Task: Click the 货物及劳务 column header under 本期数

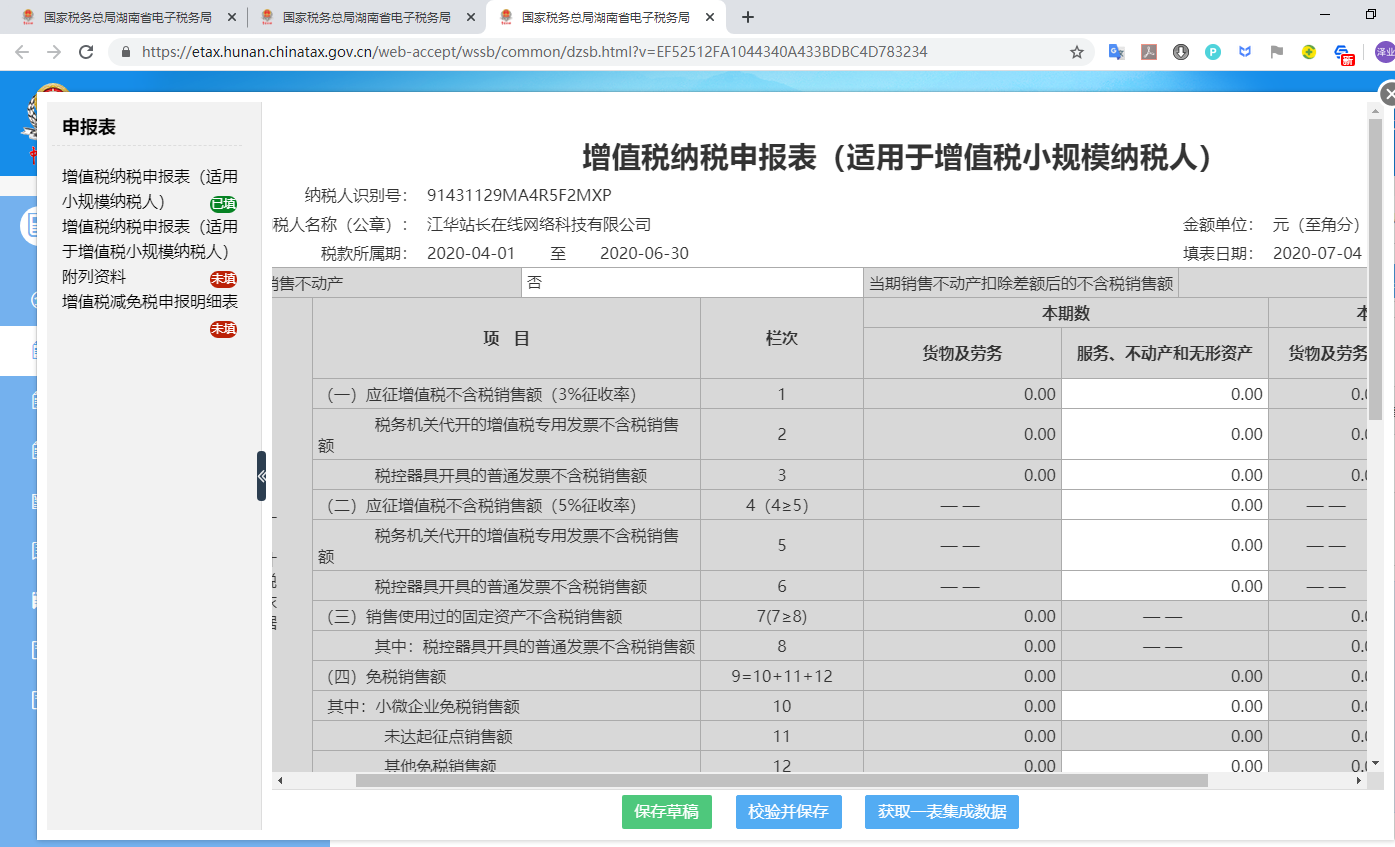Action: click(962, 353)
